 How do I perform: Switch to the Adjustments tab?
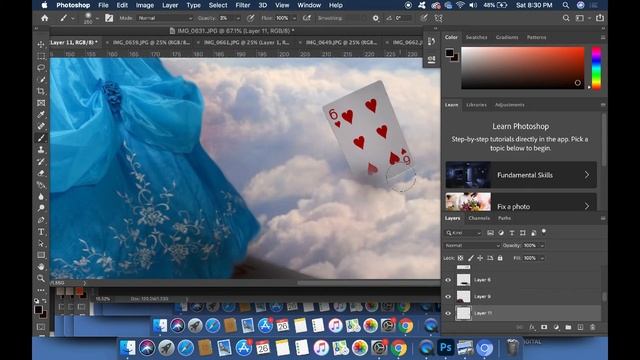coord(509,105)
